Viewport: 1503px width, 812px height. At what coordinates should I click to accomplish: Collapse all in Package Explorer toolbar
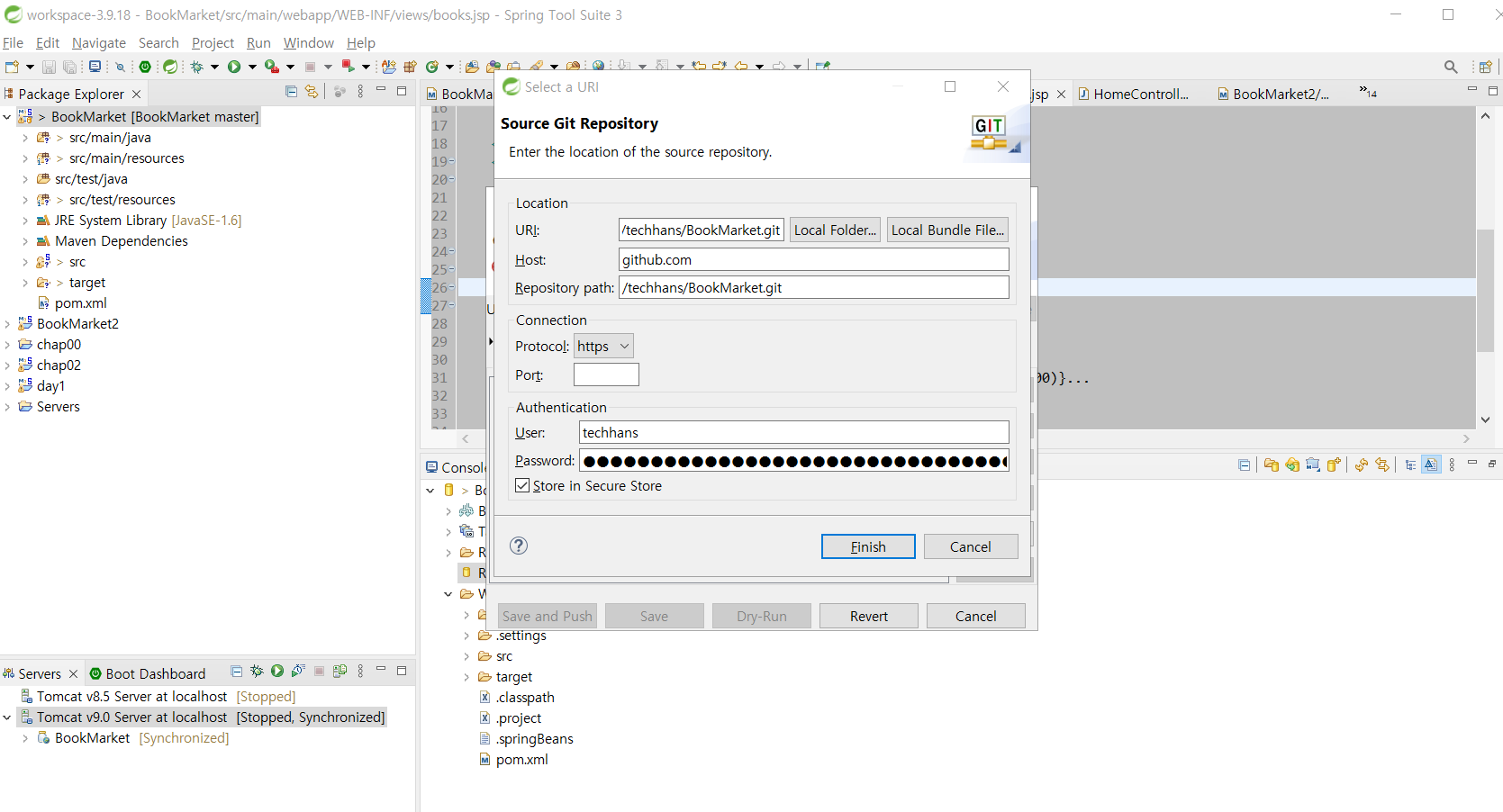291,91
